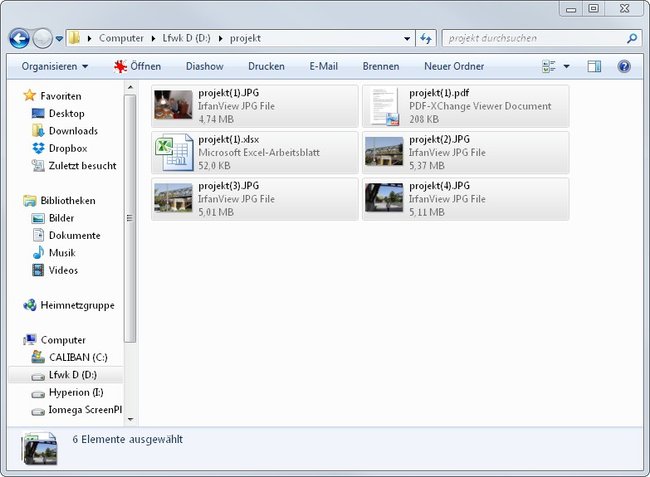The width and height of the screenshot is (650, 477).
Task: Click E-Mail in the toolbar
Action: [323, 66]
